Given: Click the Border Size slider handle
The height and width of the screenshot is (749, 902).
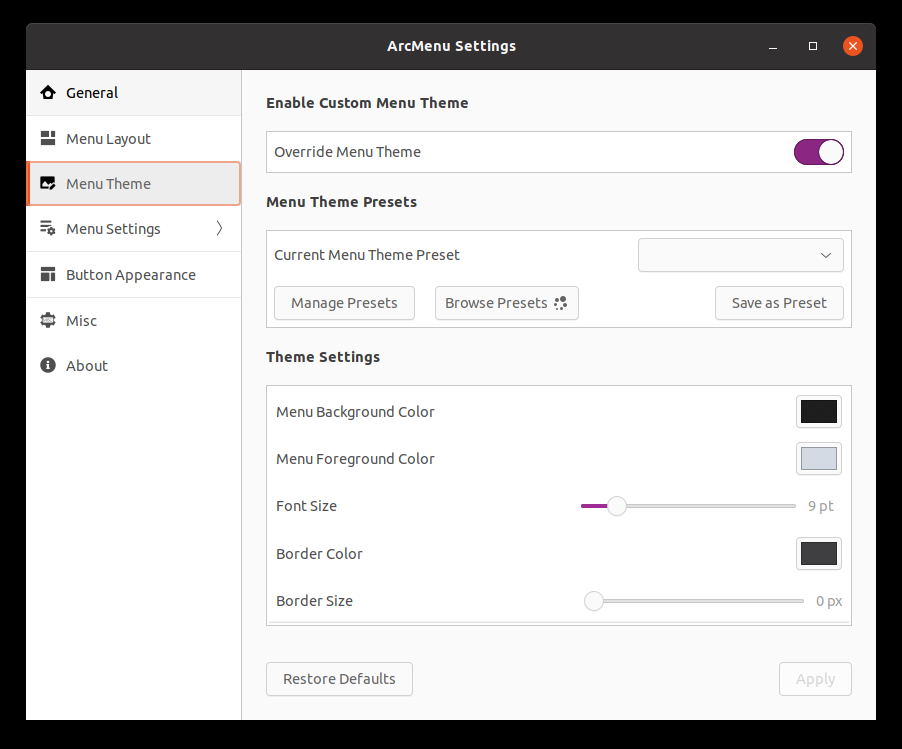Looking at the screenshot, I should coord(594,601).
